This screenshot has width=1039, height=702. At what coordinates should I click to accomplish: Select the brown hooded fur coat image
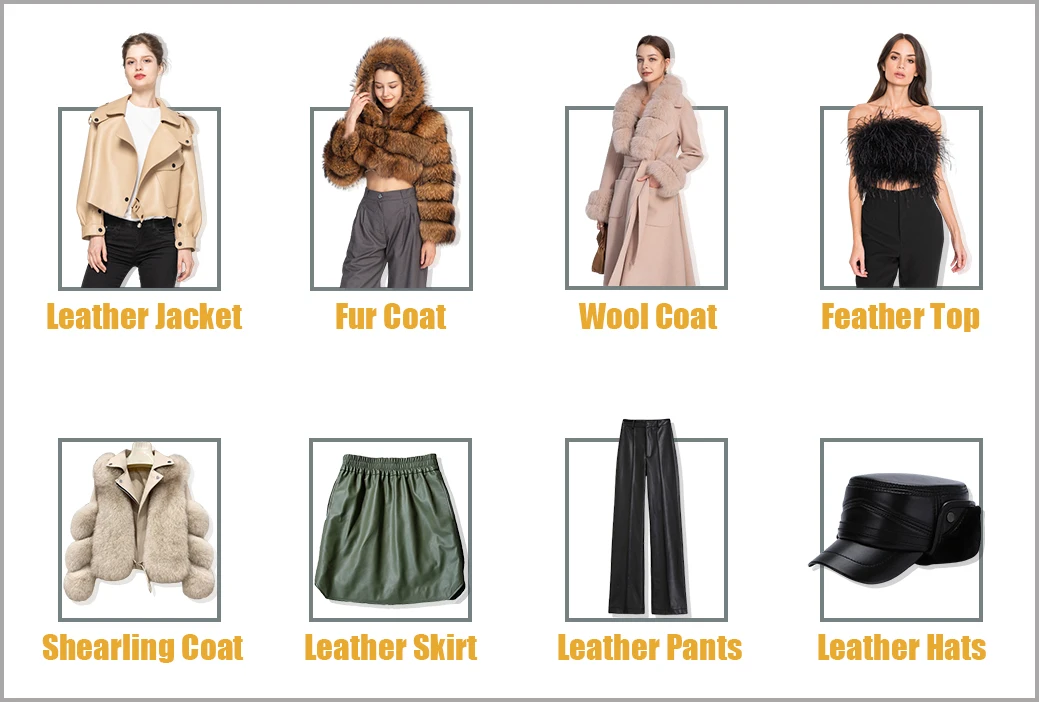click(391, 163)
